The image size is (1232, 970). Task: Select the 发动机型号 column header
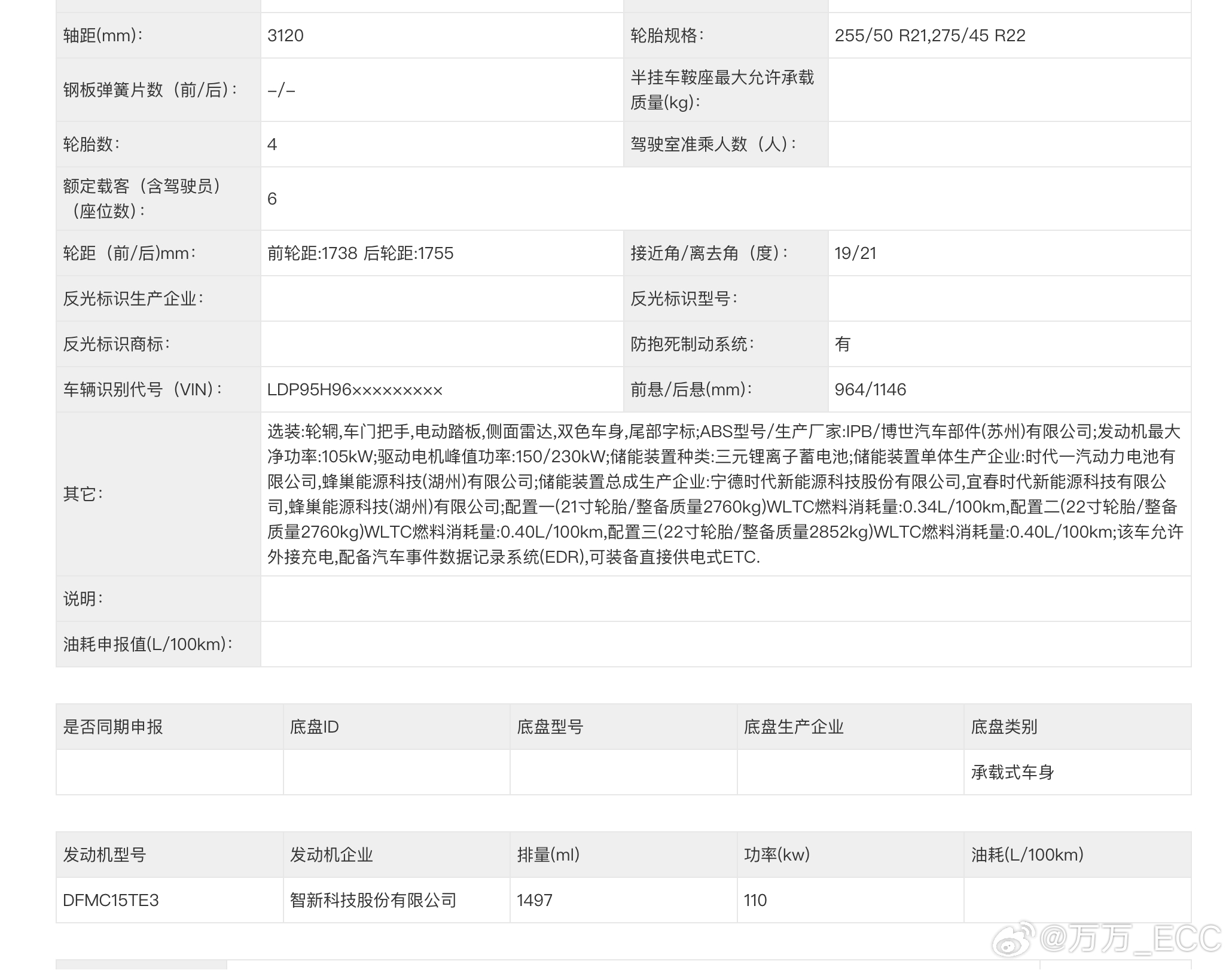click(105, 855)
